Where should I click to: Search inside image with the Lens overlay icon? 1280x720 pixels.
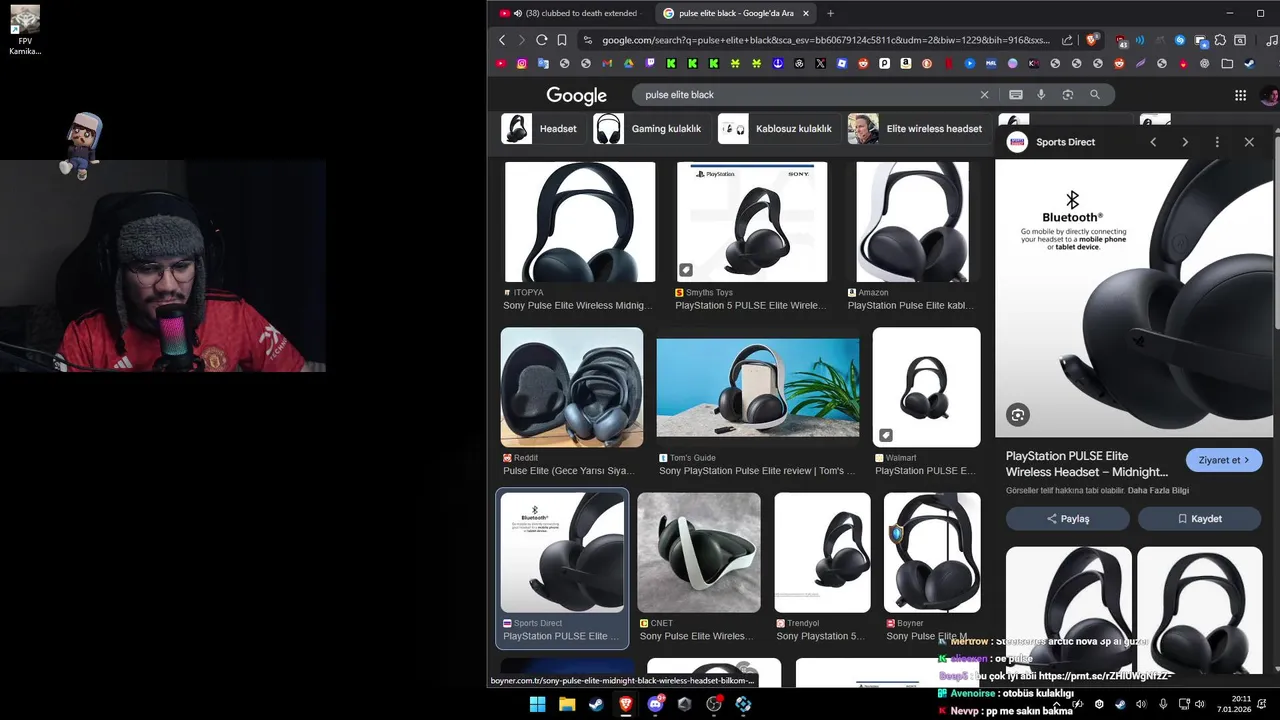1017,415
